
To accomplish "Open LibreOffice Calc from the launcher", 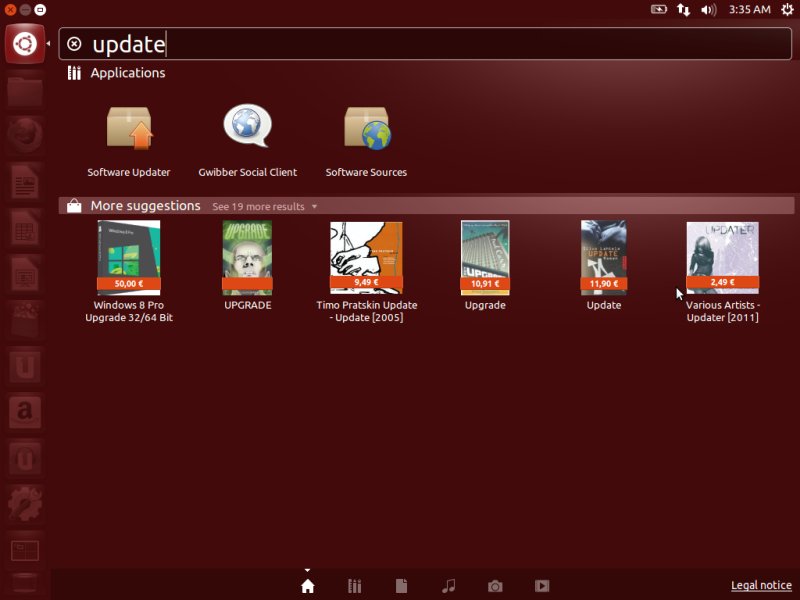I will (24, 227).
